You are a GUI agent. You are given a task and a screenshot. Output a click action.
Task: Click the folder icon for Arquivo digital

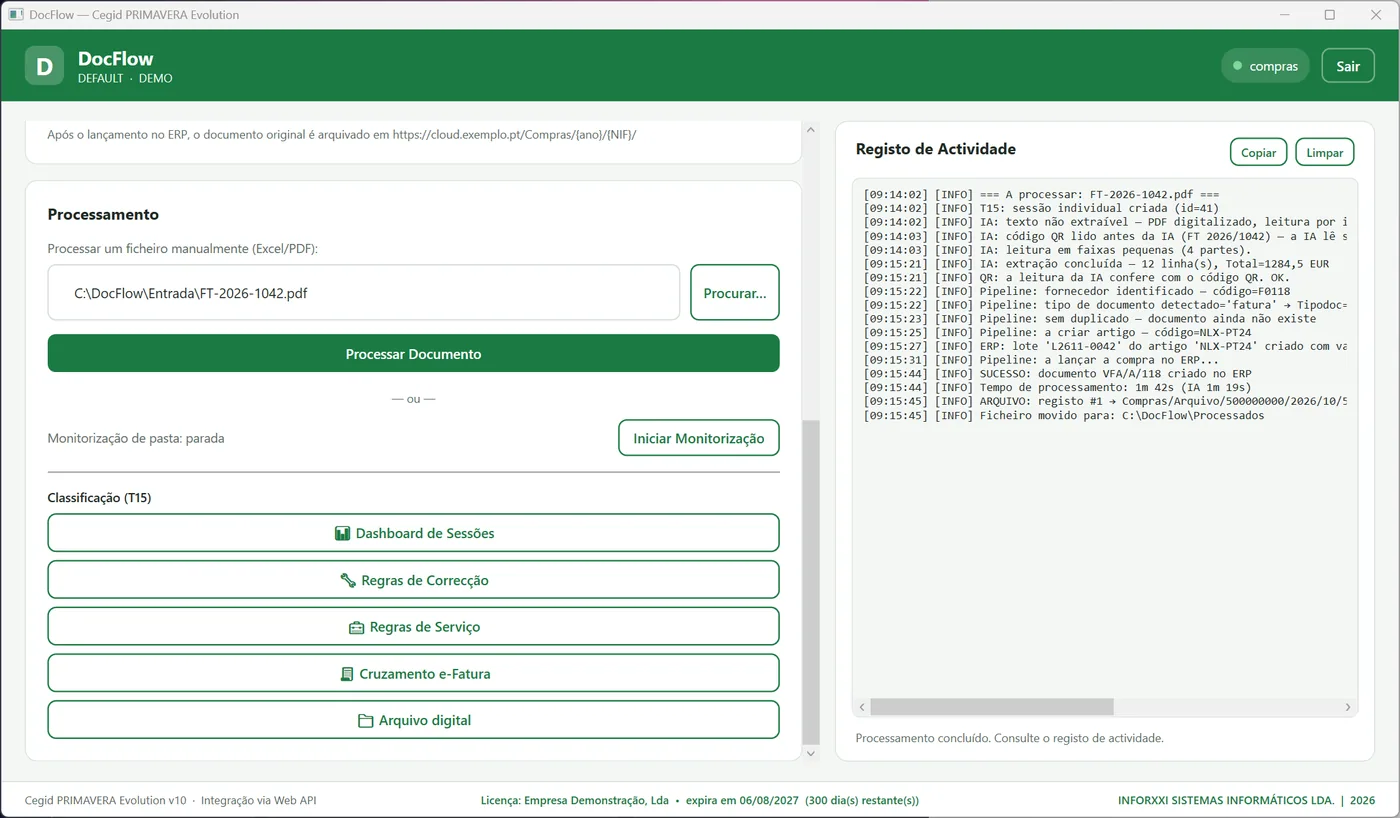[x=366, y=721]
